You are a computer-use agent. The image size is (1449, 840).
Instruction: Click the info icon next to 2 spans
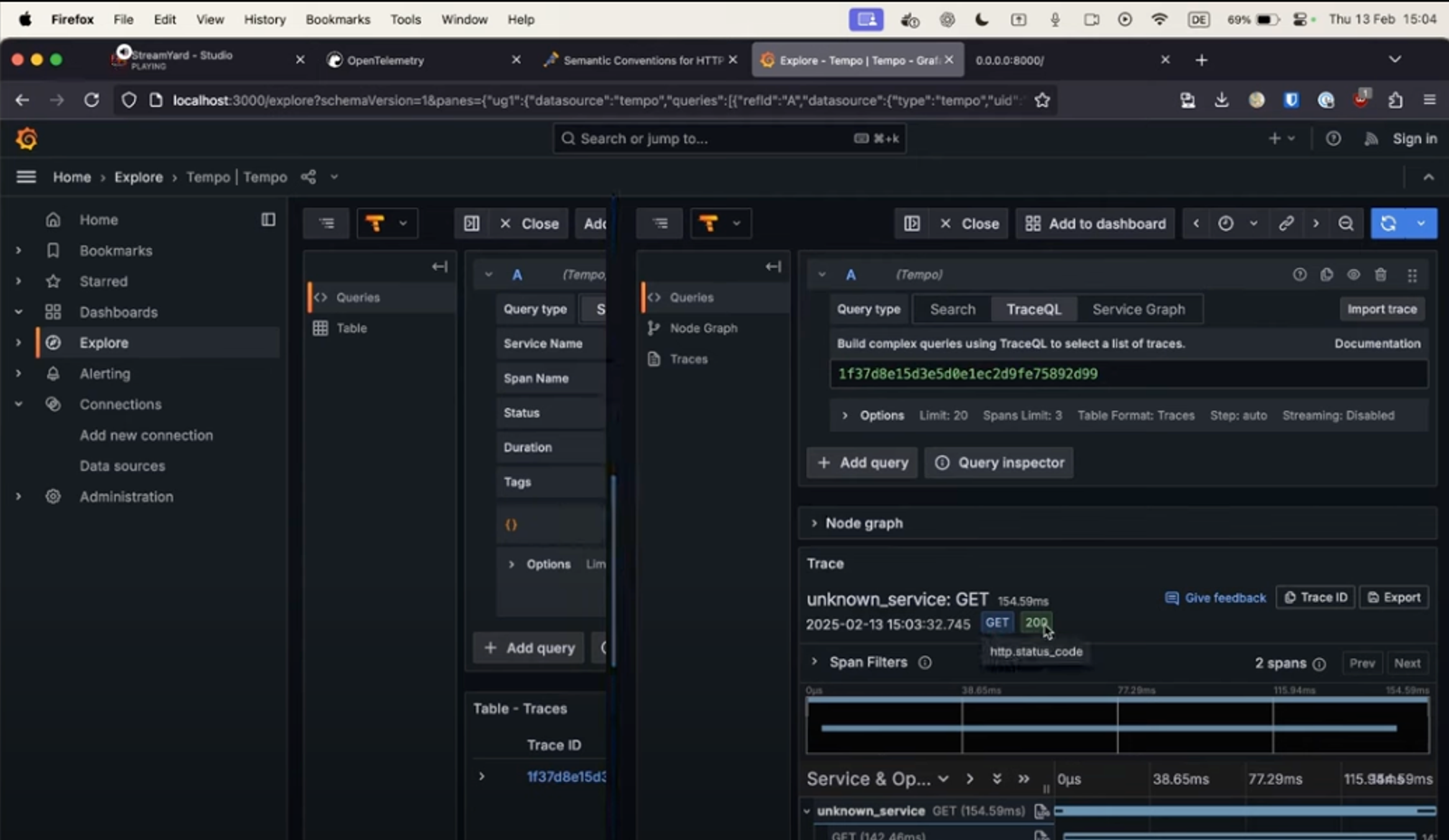pyautogui.click(x=1319, y=663)
